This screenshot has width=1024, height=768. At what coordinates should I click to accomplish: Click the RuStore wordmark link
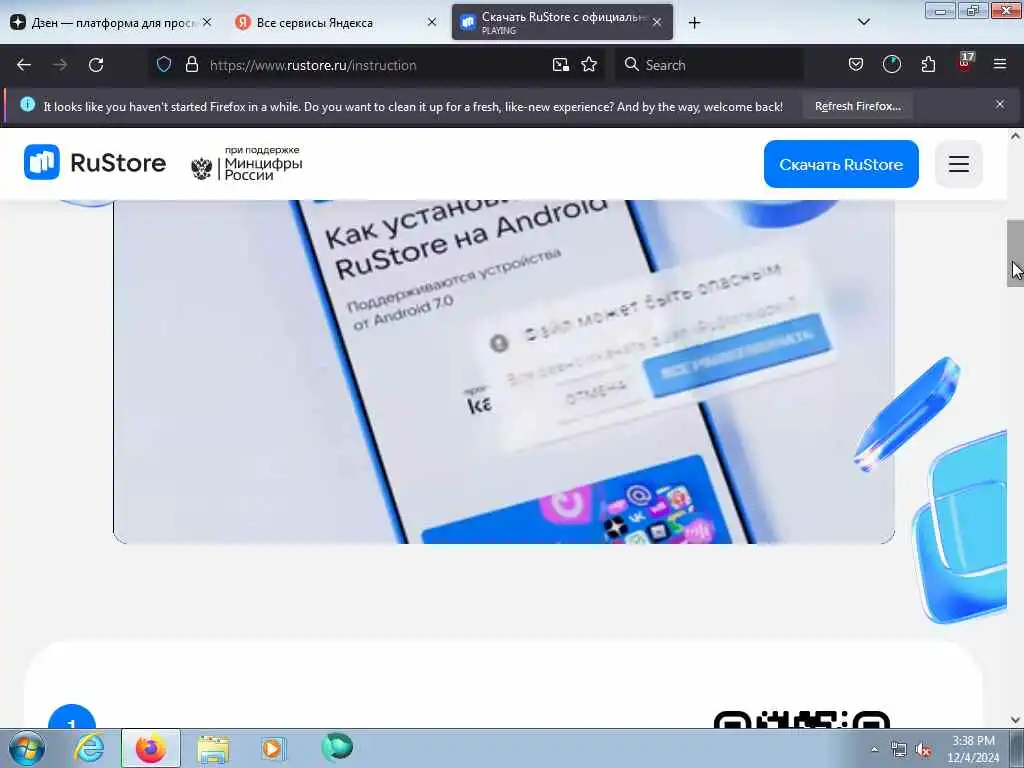coord(118,163)
